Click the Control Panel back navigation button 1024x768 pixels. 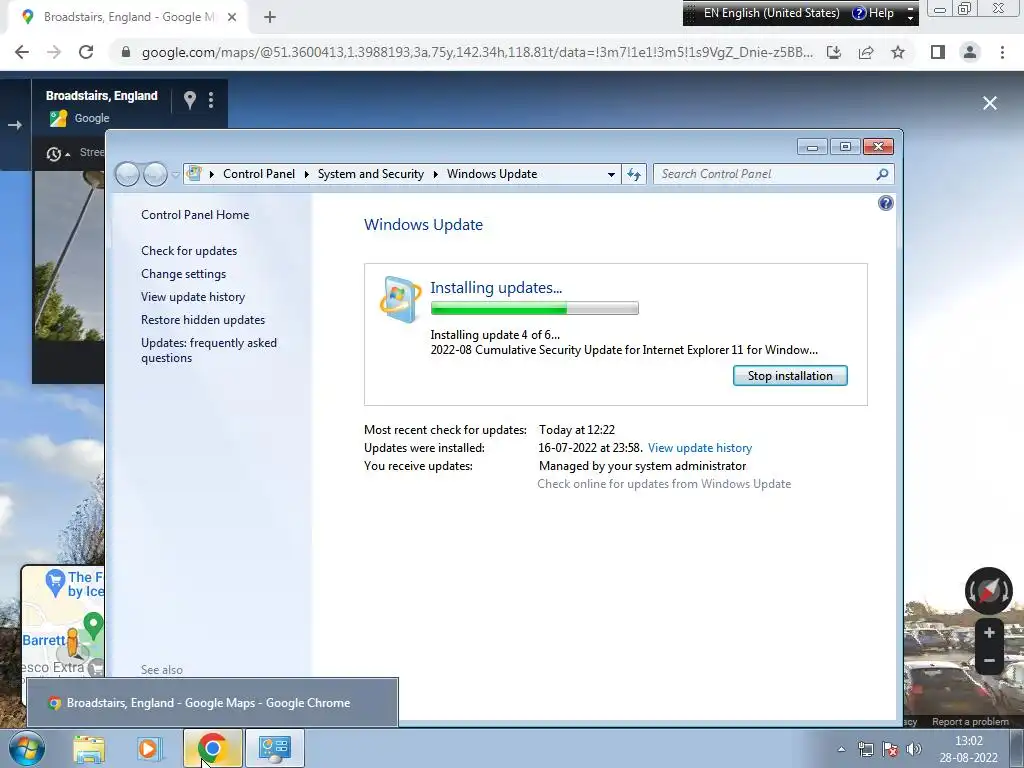coord(127,174)
